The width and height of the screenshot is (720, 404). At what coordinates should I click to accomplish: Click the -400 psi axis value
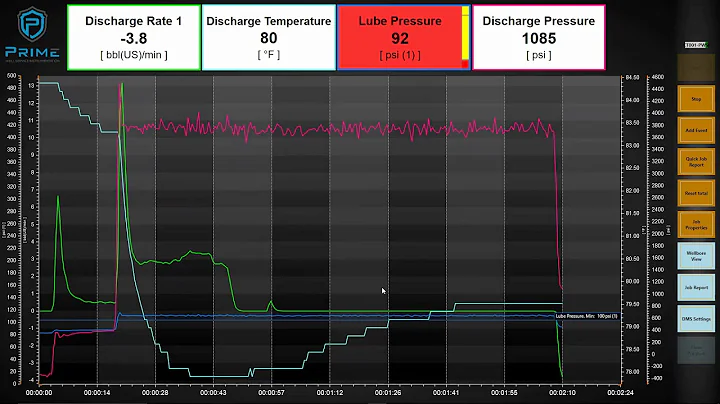[658, 378]
